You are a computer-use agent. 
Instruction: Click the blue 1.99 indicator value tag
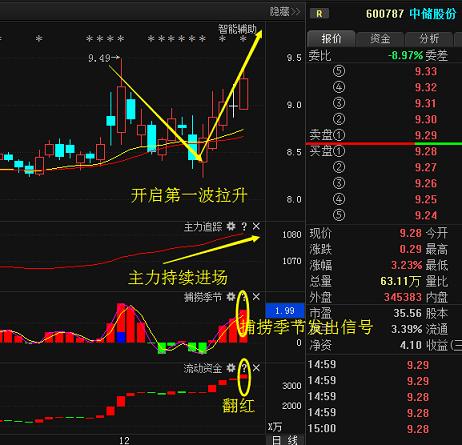(285, 311)
